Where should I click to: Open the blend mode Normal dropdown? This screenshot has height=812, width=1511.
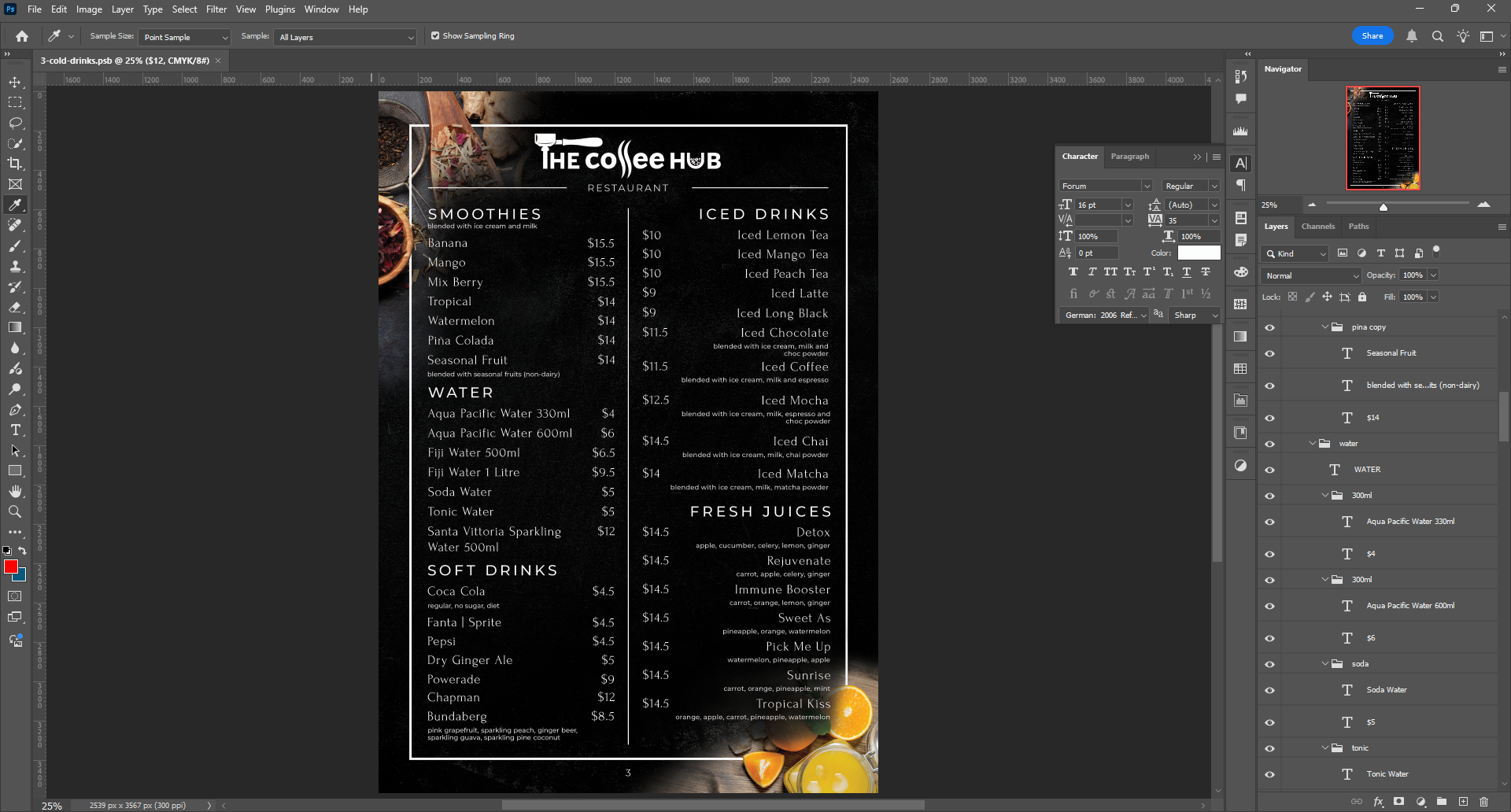1310,275
